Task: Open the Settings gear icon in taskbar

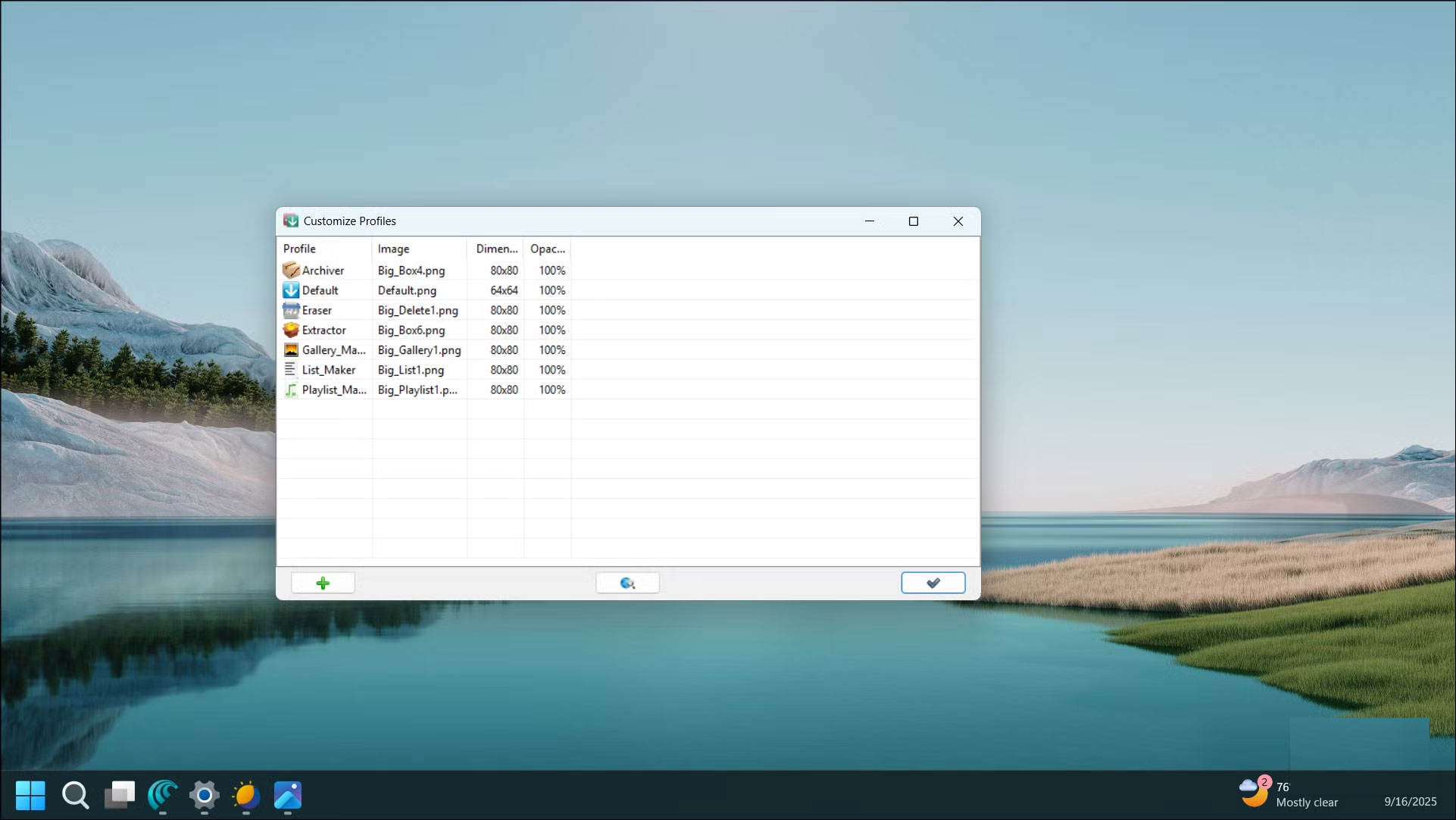Action: click(x=203, y=796)
